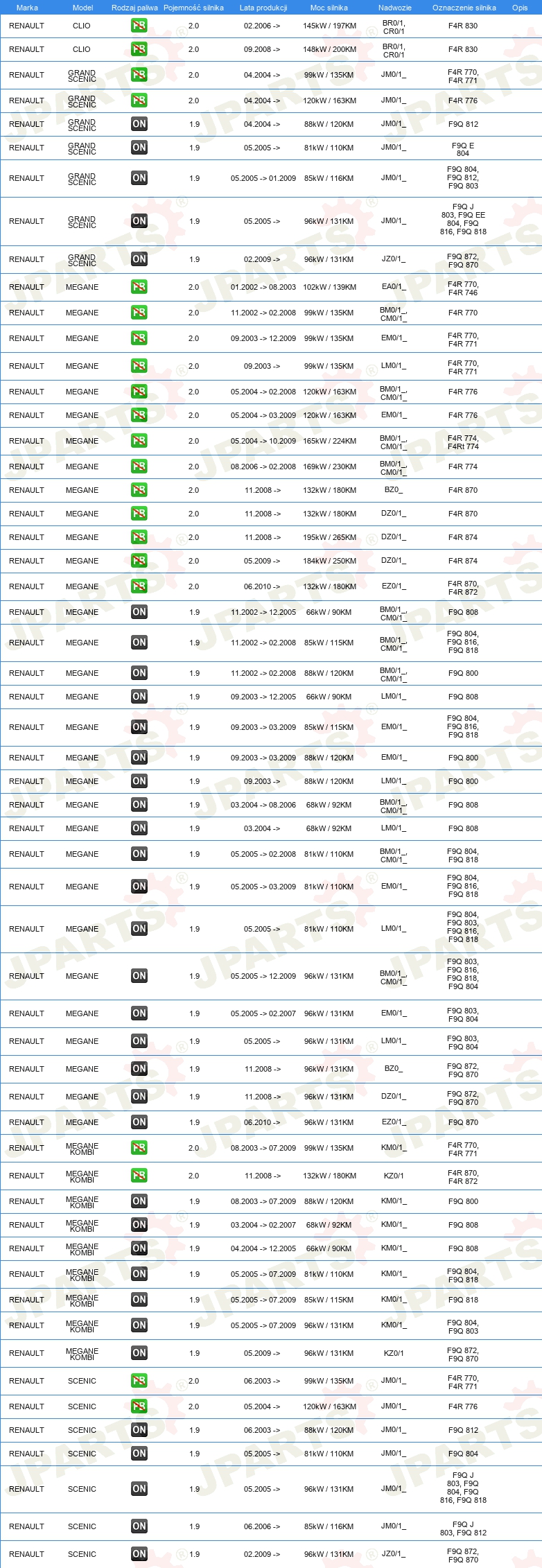This screenshot has height=1568, width=542.
Task: Select '05.2005 -> 01.2009' production years cell
Action: pyautogui.click(x=263, y=178)
